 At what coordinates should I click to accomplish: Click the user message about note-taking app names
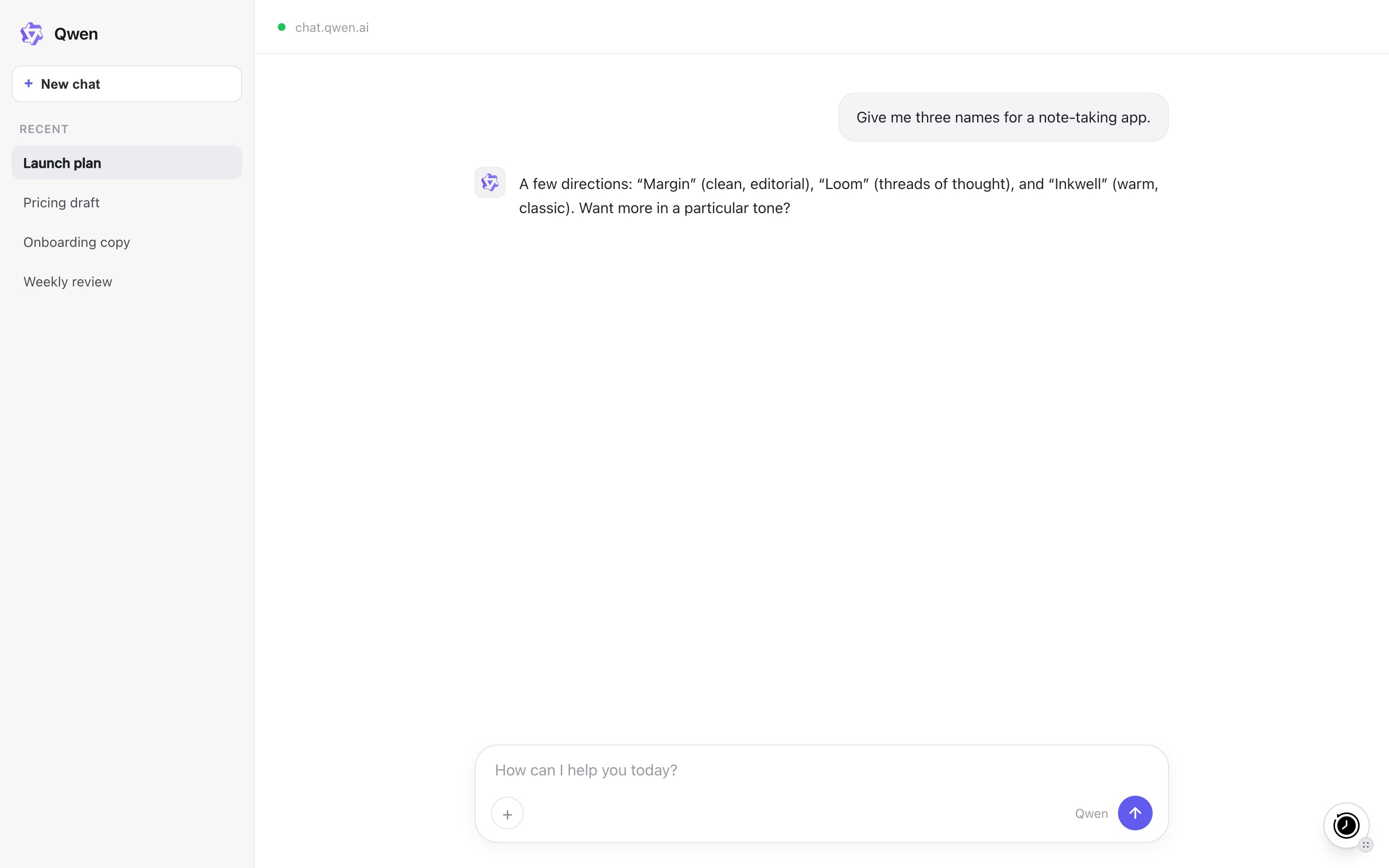click(1003, 117)
